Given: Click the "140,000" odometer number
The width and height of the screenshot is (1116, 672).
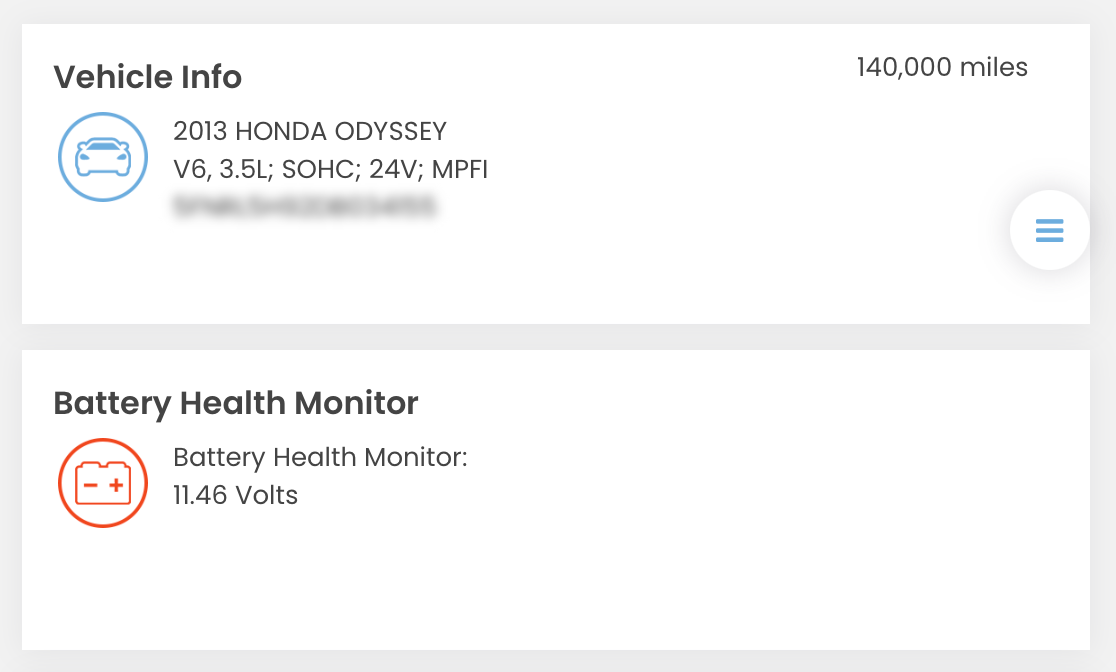Looking at the screenshot, I should point(904,68).
